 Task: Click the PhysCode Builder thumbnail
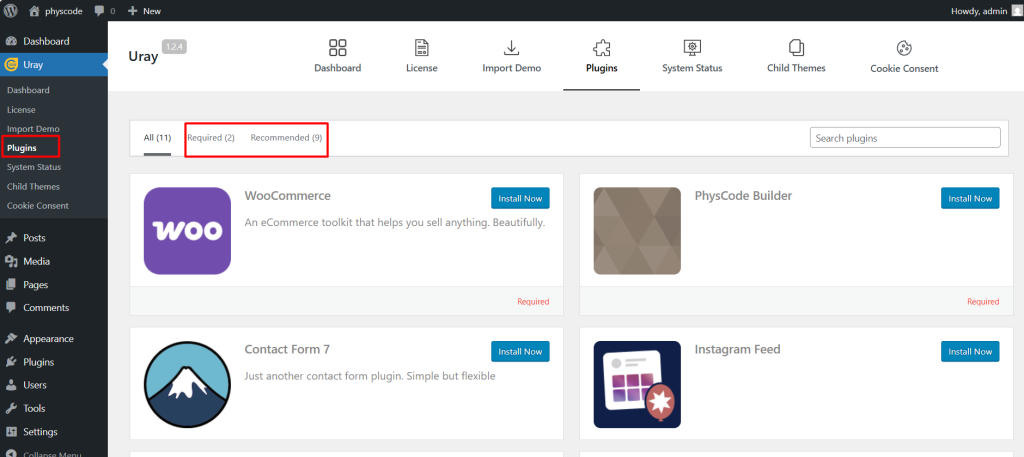(637, 231)
